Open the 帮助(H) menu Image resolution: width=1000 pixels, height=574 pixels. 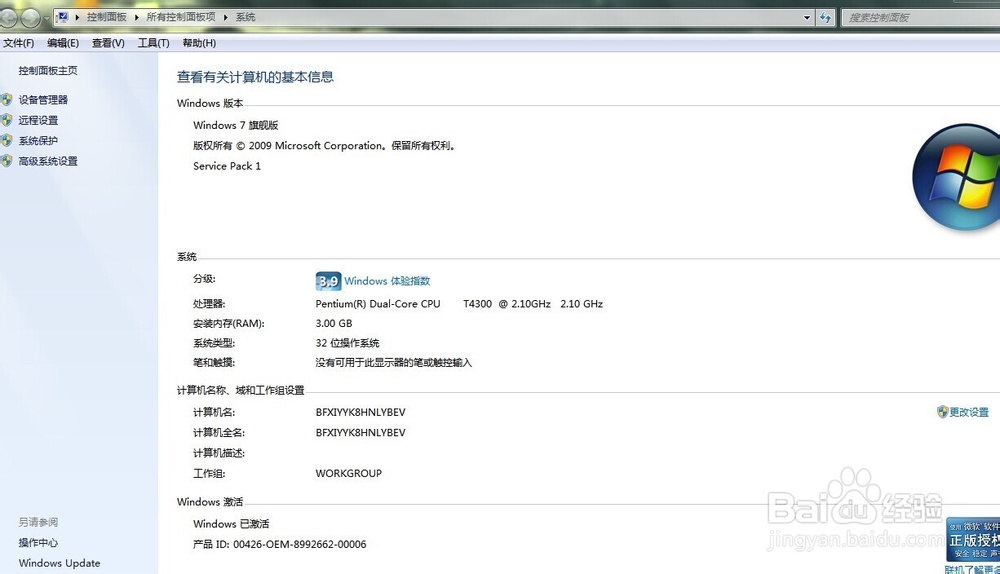(x=199, y=43)
